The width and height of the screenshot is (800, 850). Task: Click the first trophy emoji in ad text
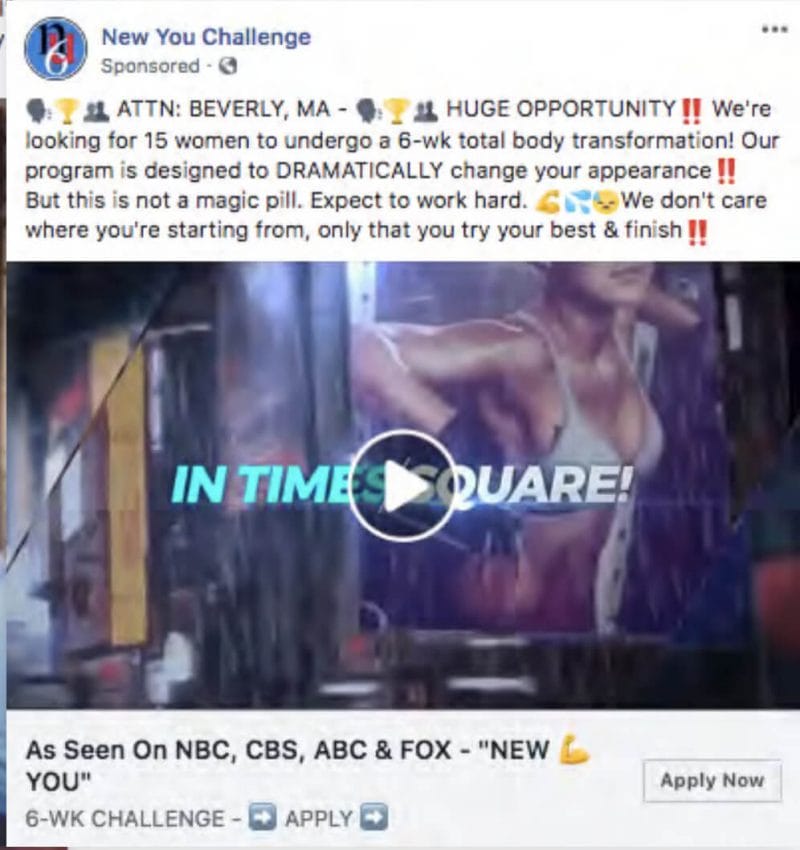tap(68, 111)
